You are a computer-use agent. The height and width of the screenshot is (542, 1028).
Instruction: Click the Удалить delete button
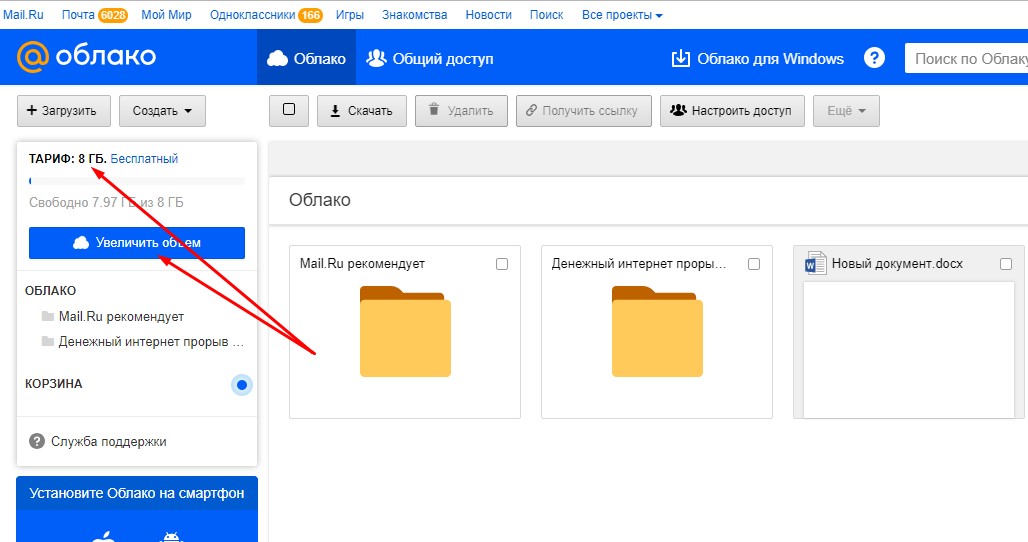point(462,111)
